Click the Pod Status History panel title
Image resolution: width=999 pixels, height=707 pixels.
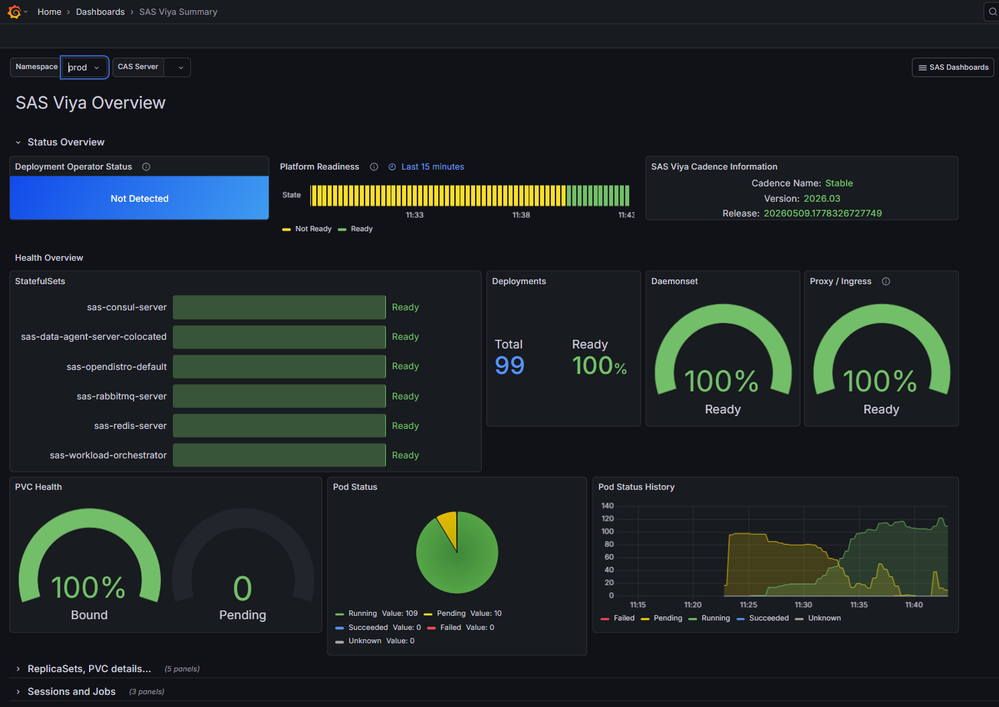click(x=636, y=487)
